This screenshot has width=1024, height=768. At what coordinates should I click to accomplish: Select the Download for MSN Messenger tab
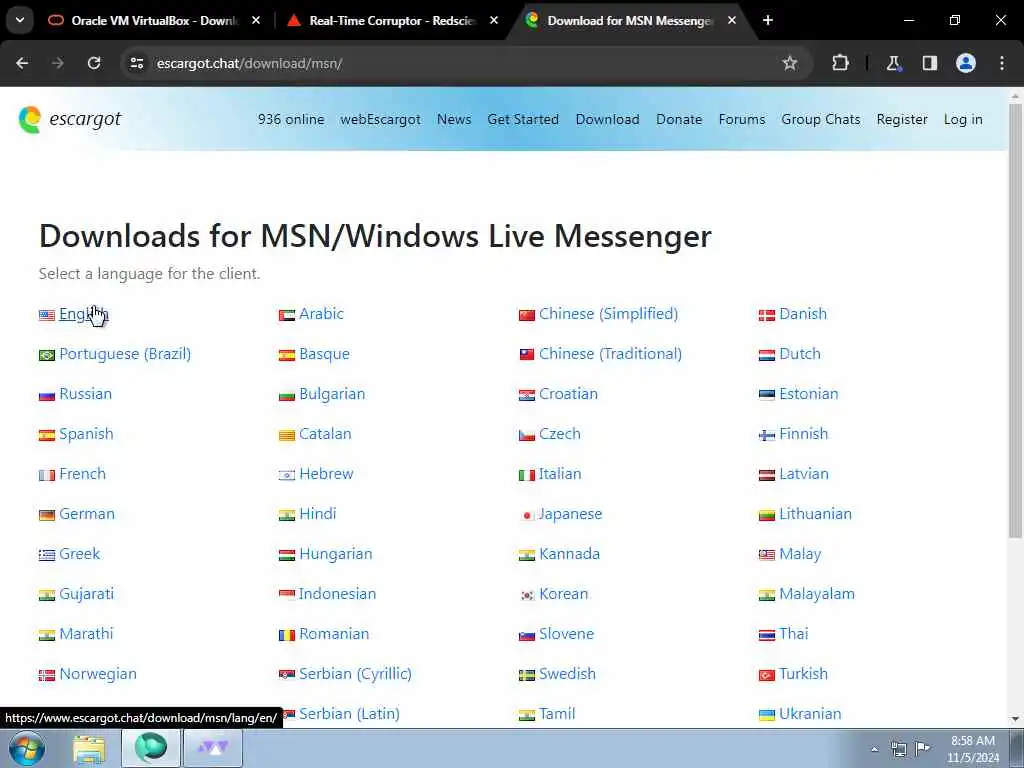[630, 20]
